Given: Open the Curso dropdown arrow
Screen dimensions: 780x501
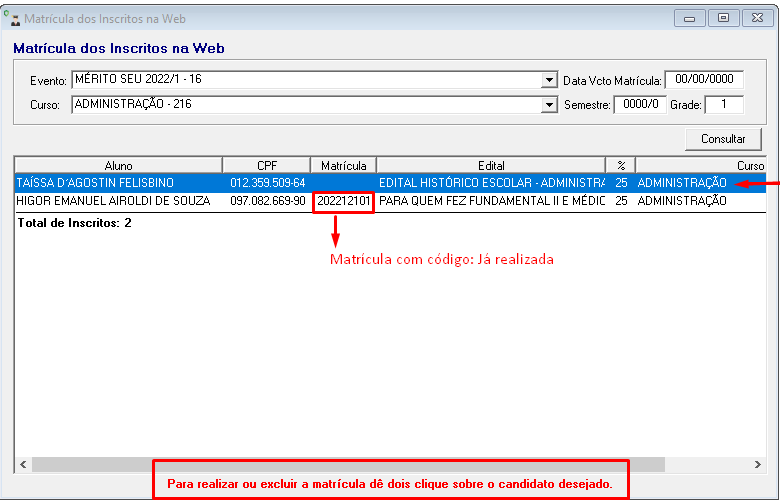Looking at the screenshot, I should [x=549, y=104].
